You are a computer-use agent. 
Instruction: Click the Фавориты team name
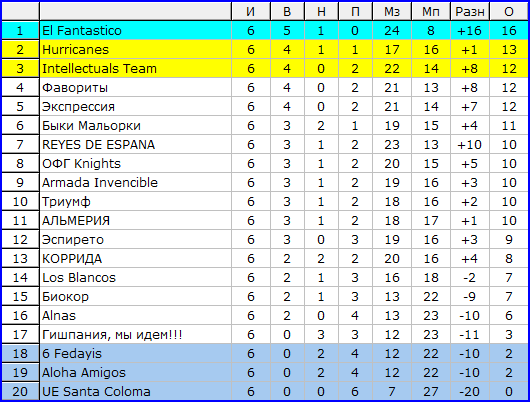(75, 88)
